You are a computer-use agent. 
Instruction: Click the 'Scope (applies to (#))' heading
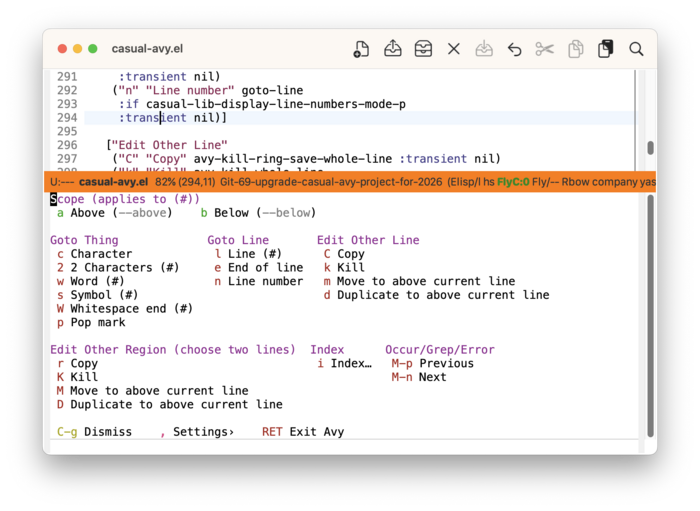(x=125, y=199)
